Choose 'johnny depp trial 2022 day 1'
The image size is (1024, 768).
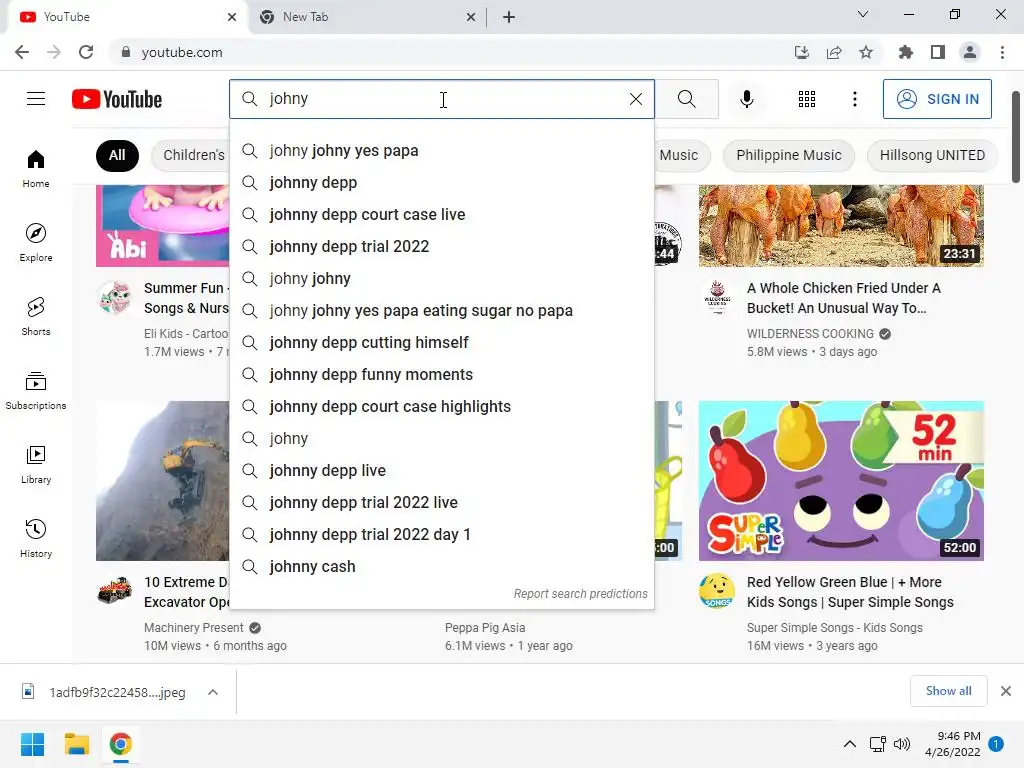442,535
